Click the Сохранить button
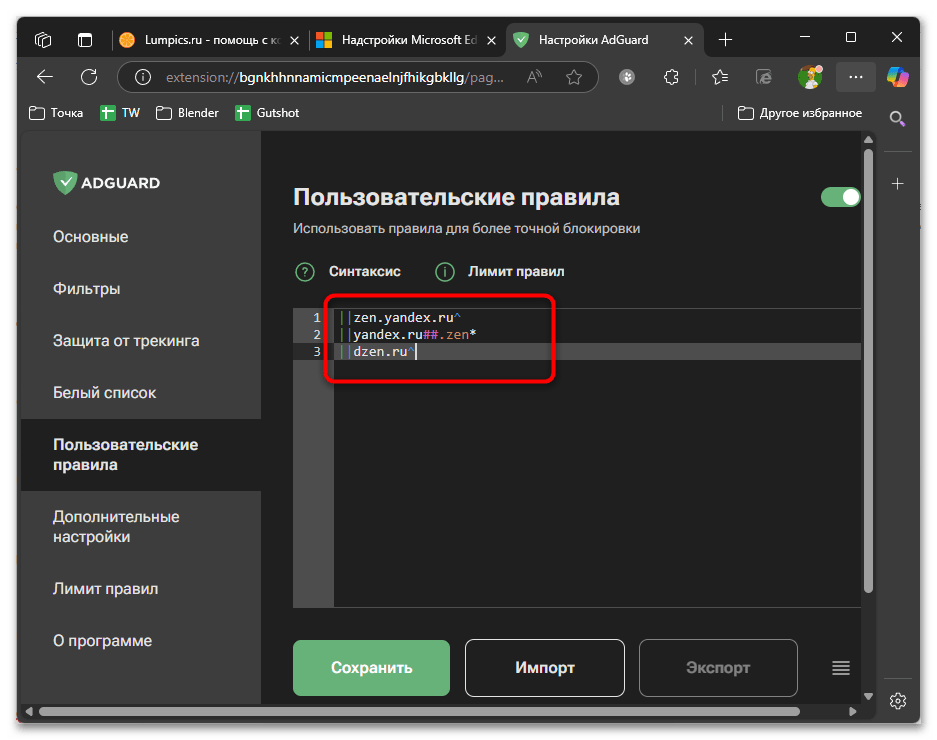The image size is (937, 740). coord(371,668)
